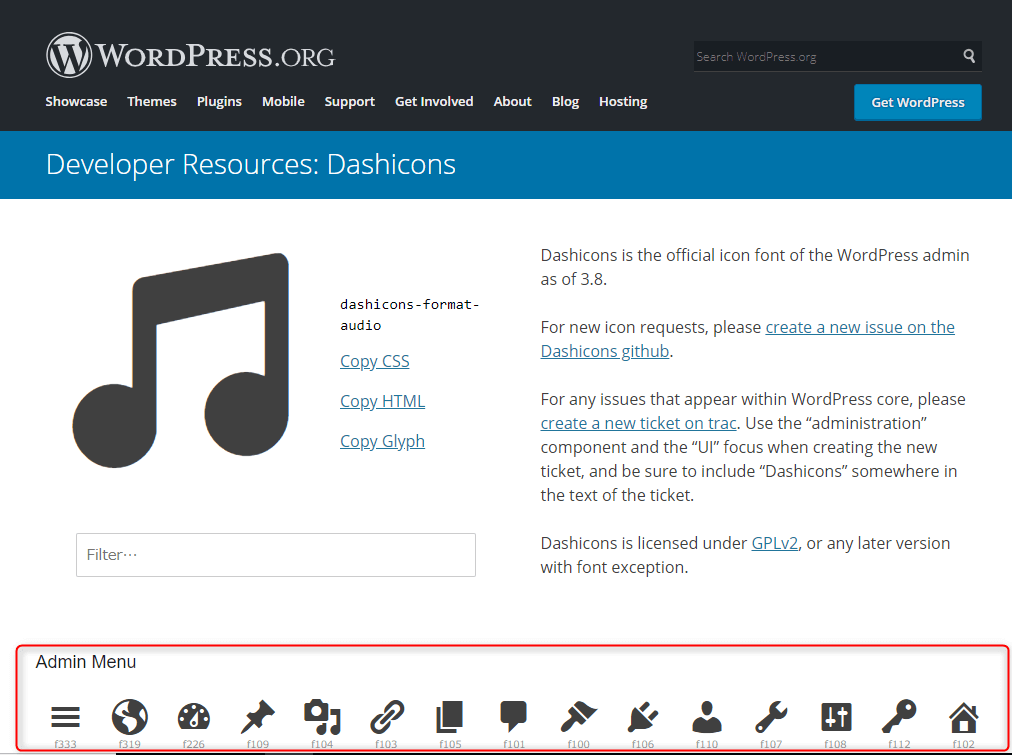Click the sliders settings dashicon
The image size is (1012, 755).
tap(835, 717)
